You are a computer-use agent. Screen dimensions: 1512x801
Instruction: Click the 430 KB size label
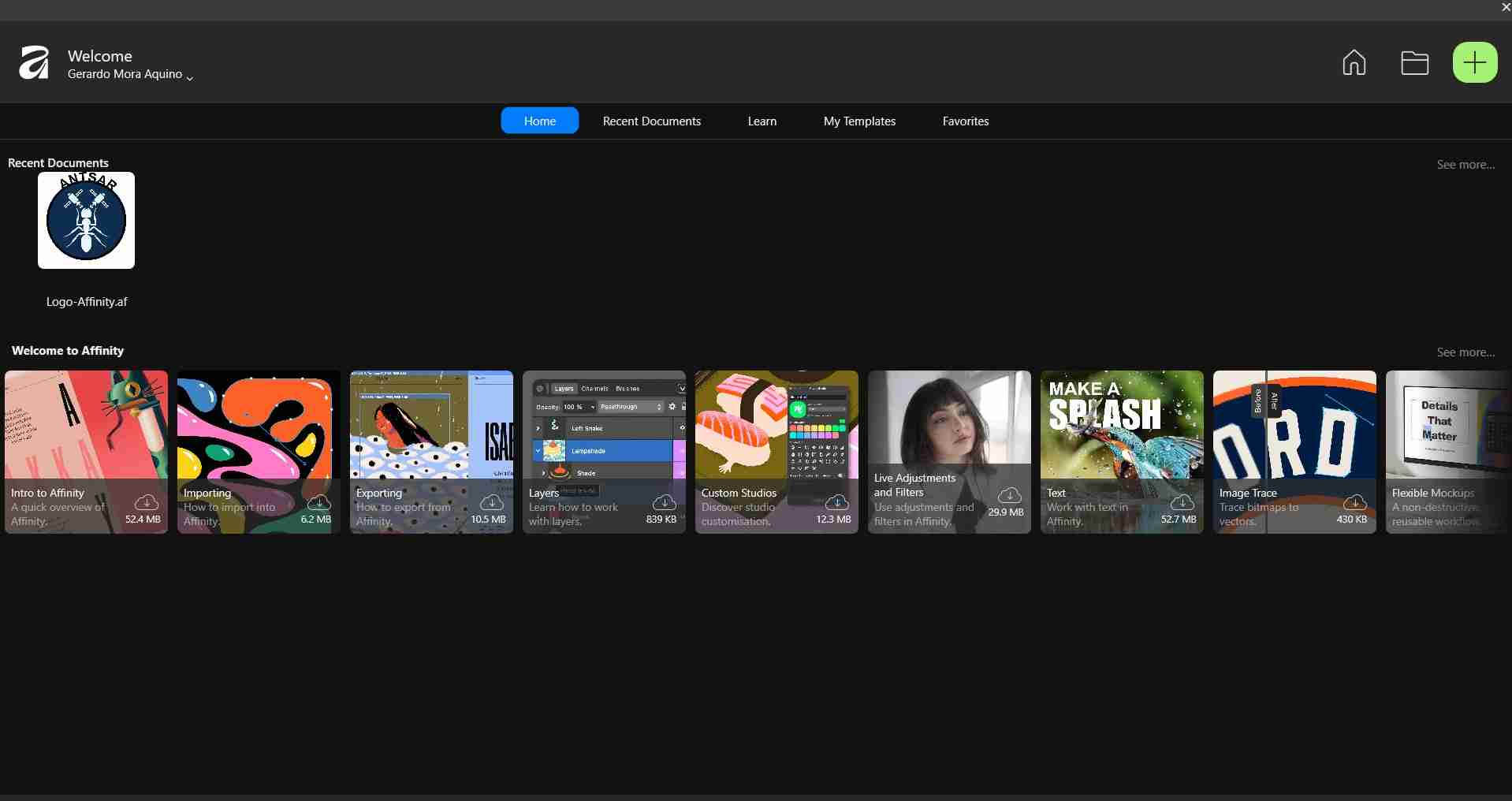[x=1352, y=519]
